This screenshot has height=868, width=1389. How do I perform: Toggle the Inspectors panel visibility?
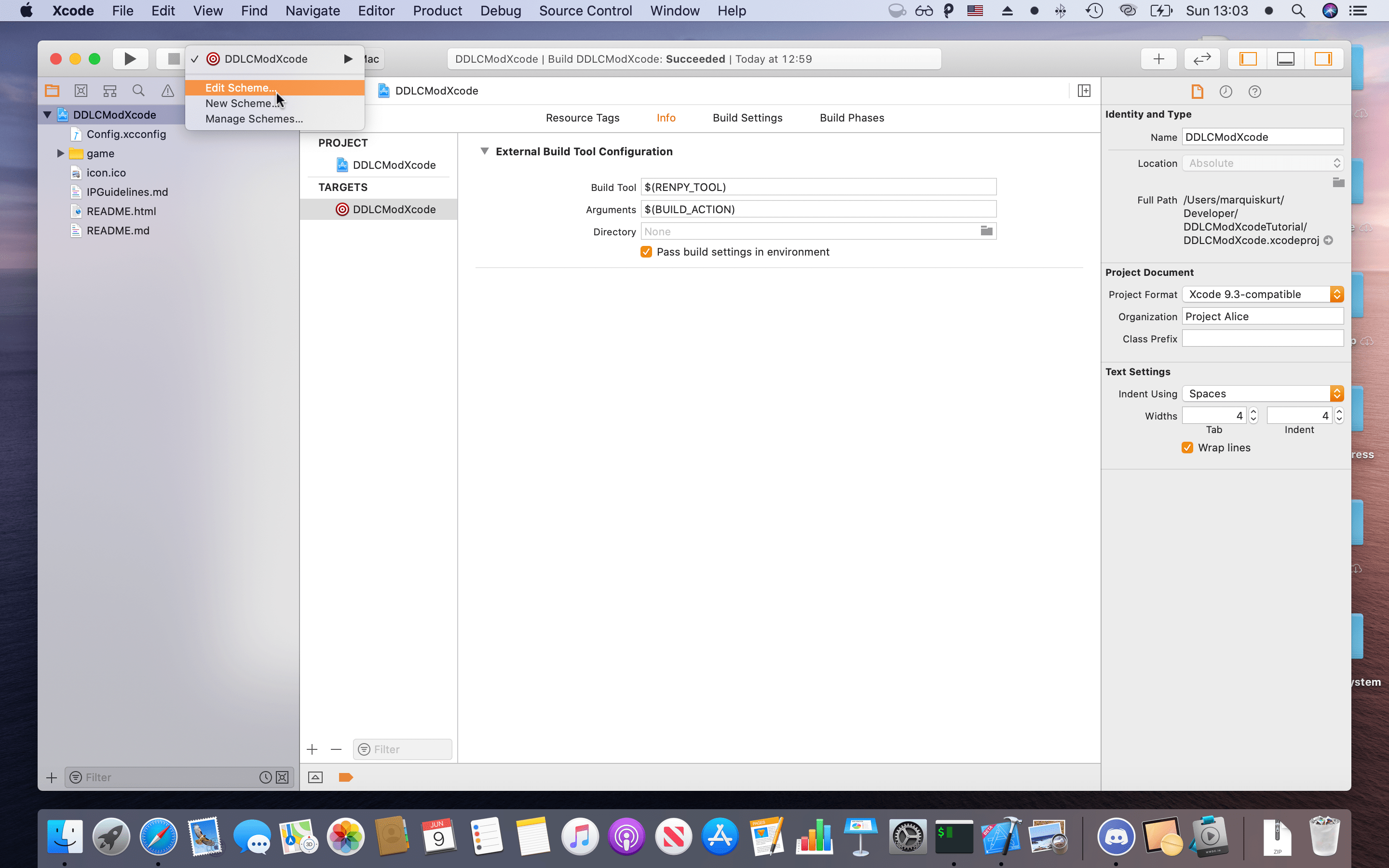pos(1323,58)
